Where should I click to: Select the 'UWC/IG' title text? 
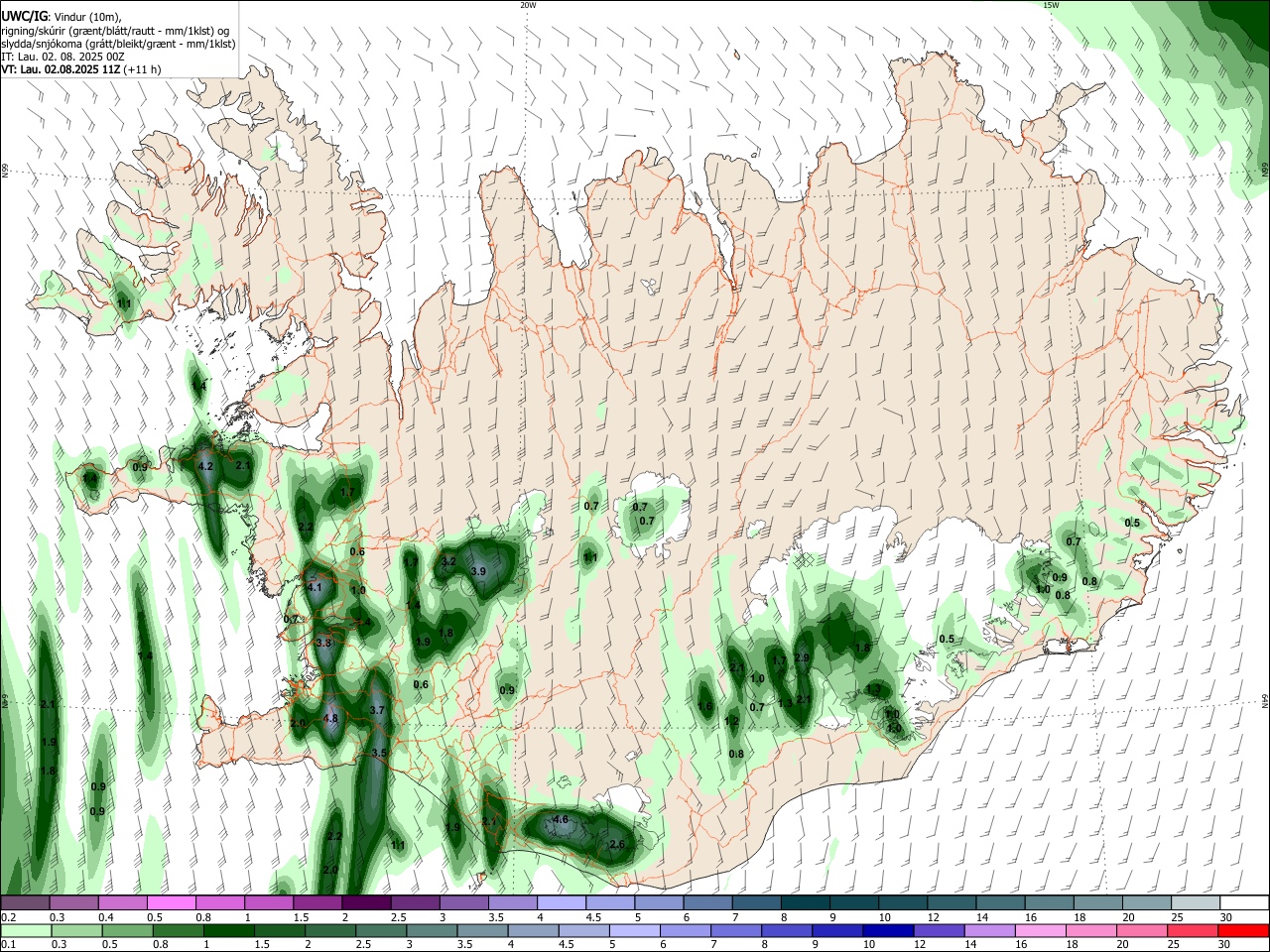coord(23,17)
